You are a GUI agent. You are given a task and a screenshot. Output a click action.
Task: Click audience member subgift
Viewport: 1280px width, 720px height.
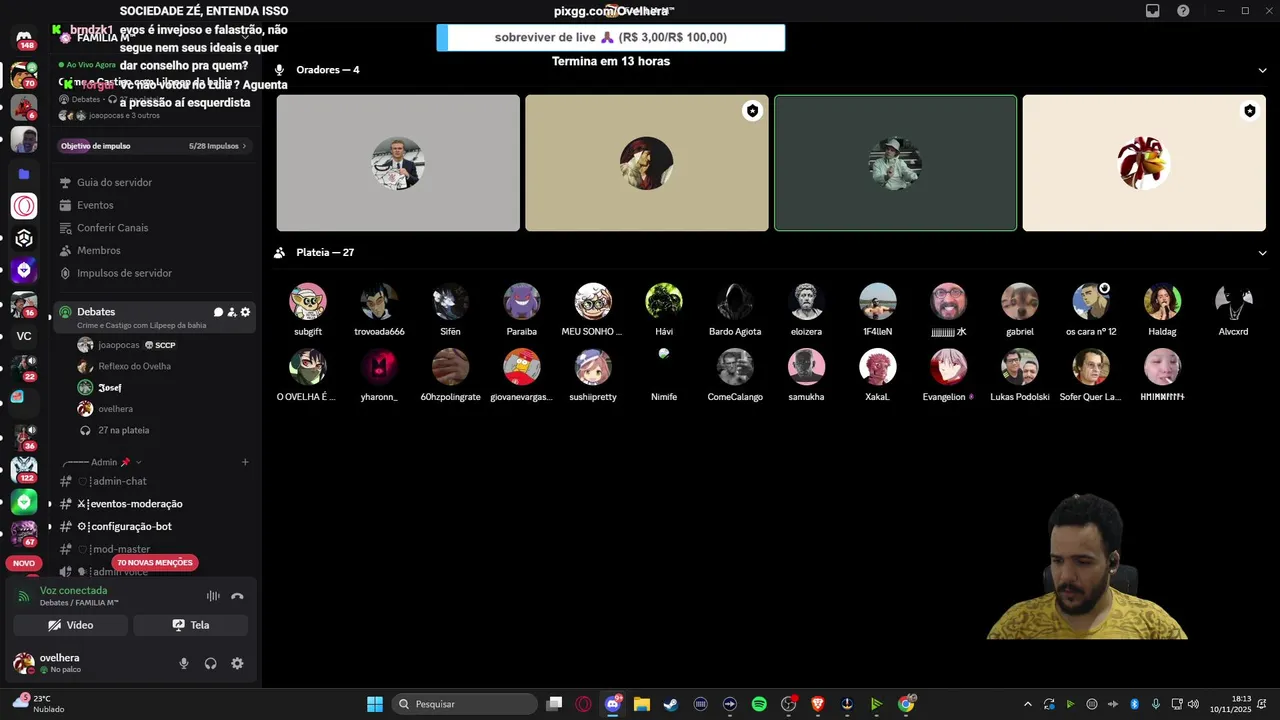(x=308, y=310)
